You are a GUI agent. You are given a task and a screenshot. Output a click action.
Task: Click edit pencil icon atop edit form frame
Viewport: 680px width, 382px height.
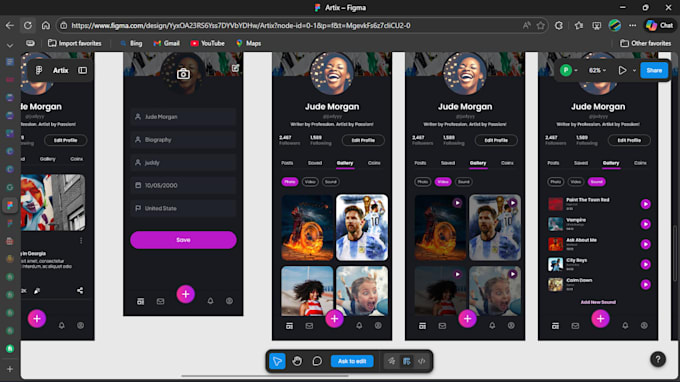point(235,68)
